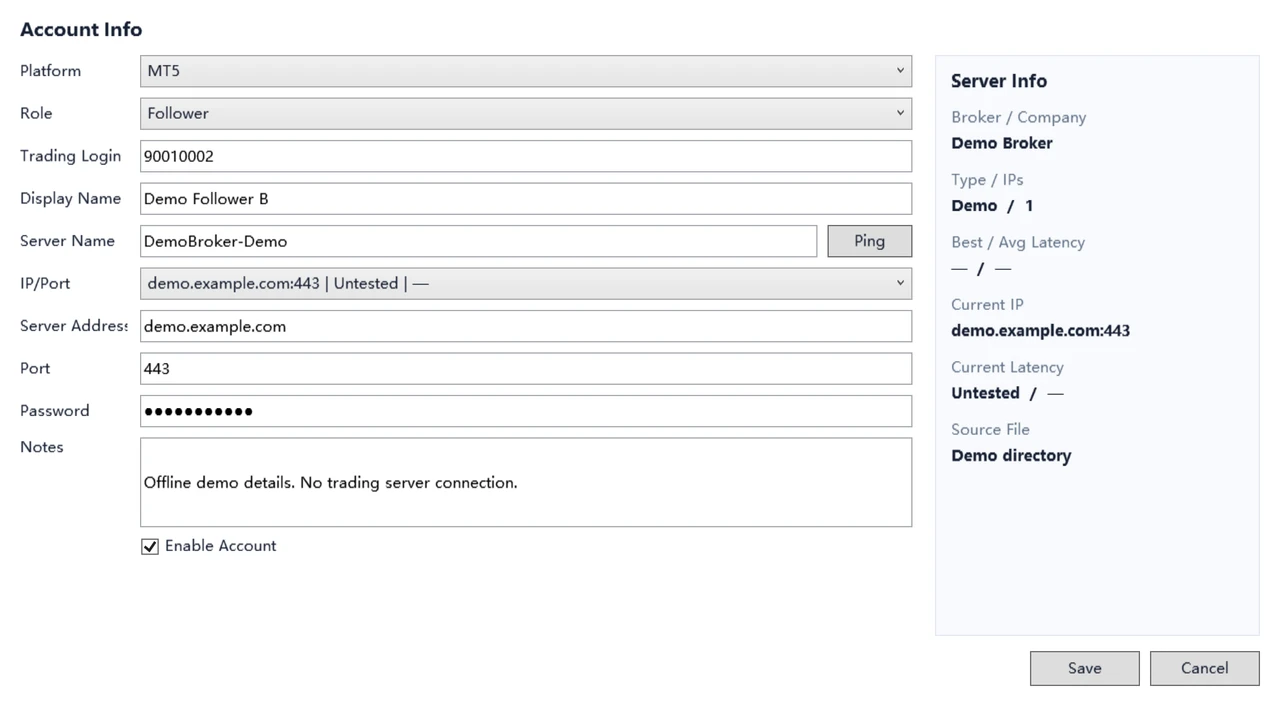This screenshot has width=1280, height=706.
Task: Click the Current IP value in Server Info
Action: pos(1040,331)
